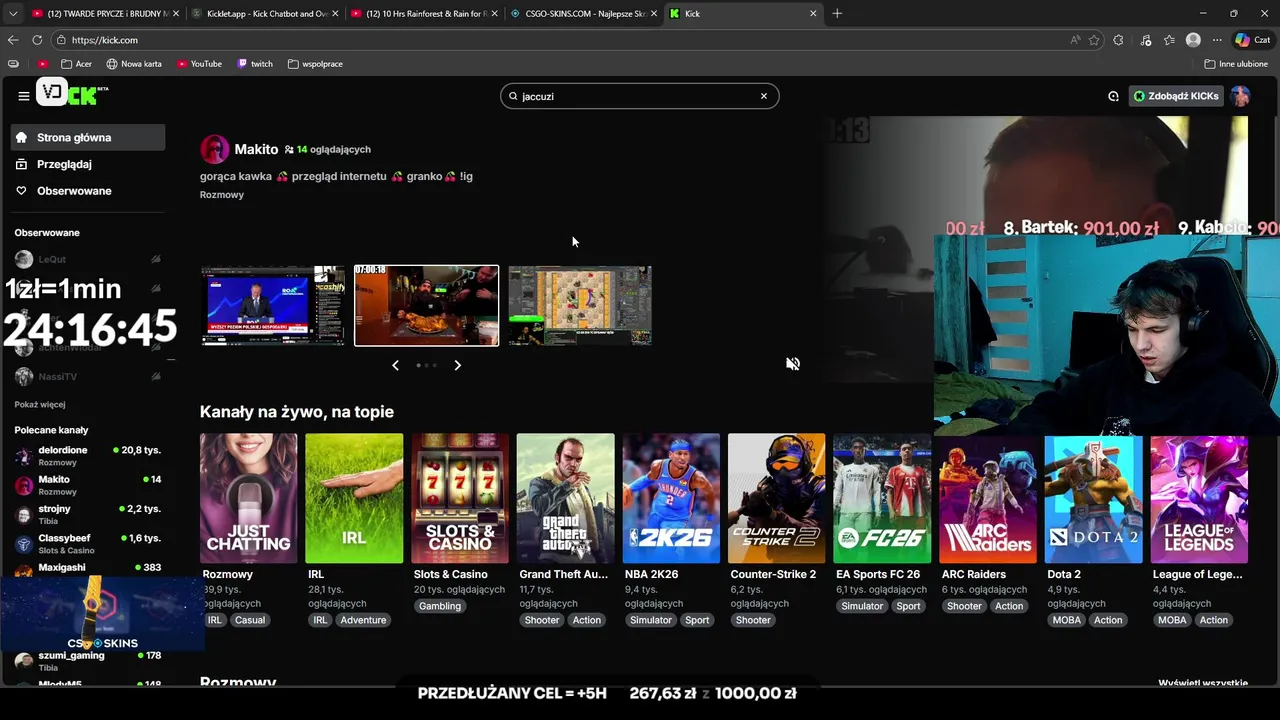Unmute the featured stream preview
This screenshot has width=1280, height=720.
click(793, 364)
